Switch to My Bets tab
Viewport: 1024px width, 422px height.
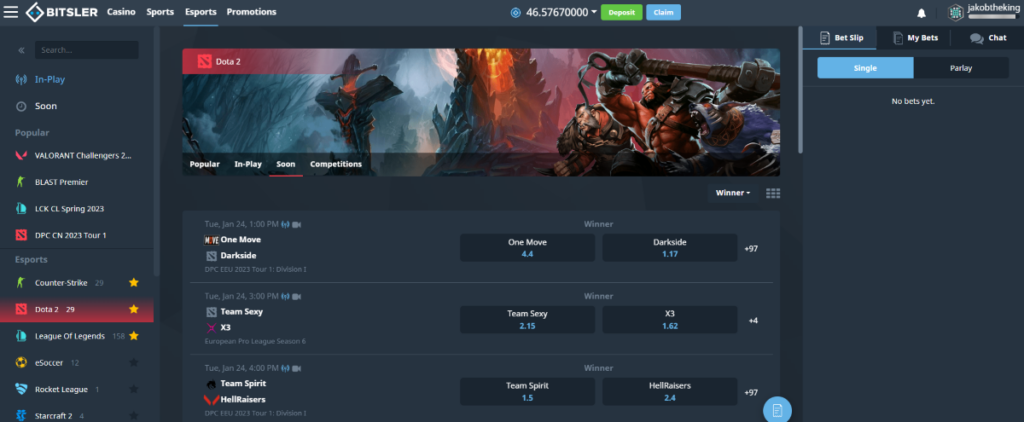point(914,38)
